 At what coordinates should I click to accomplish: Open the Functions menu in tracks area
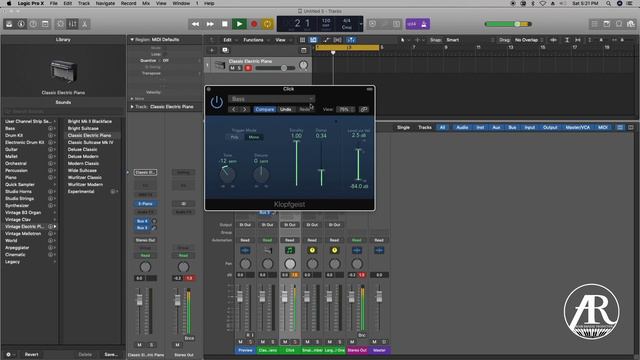click(253, 40)
